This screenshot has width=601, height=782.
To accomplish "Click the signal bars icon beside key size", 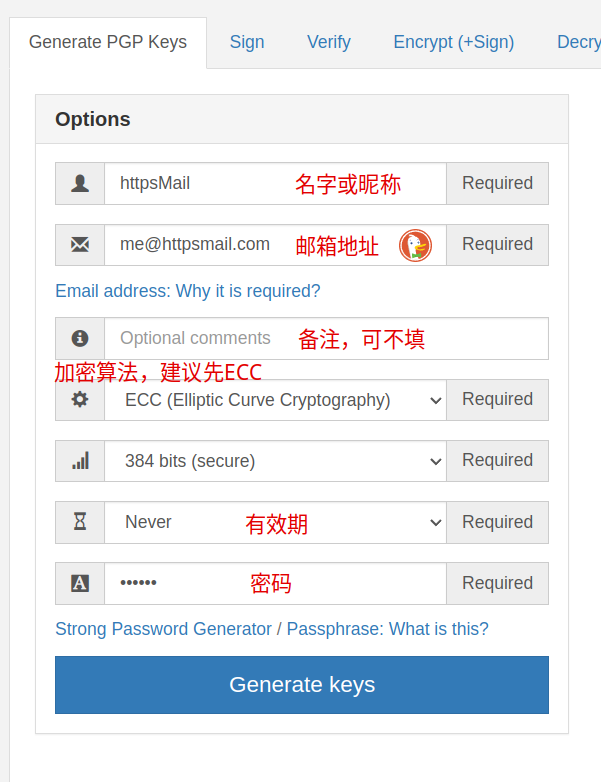I will [80, 460].
